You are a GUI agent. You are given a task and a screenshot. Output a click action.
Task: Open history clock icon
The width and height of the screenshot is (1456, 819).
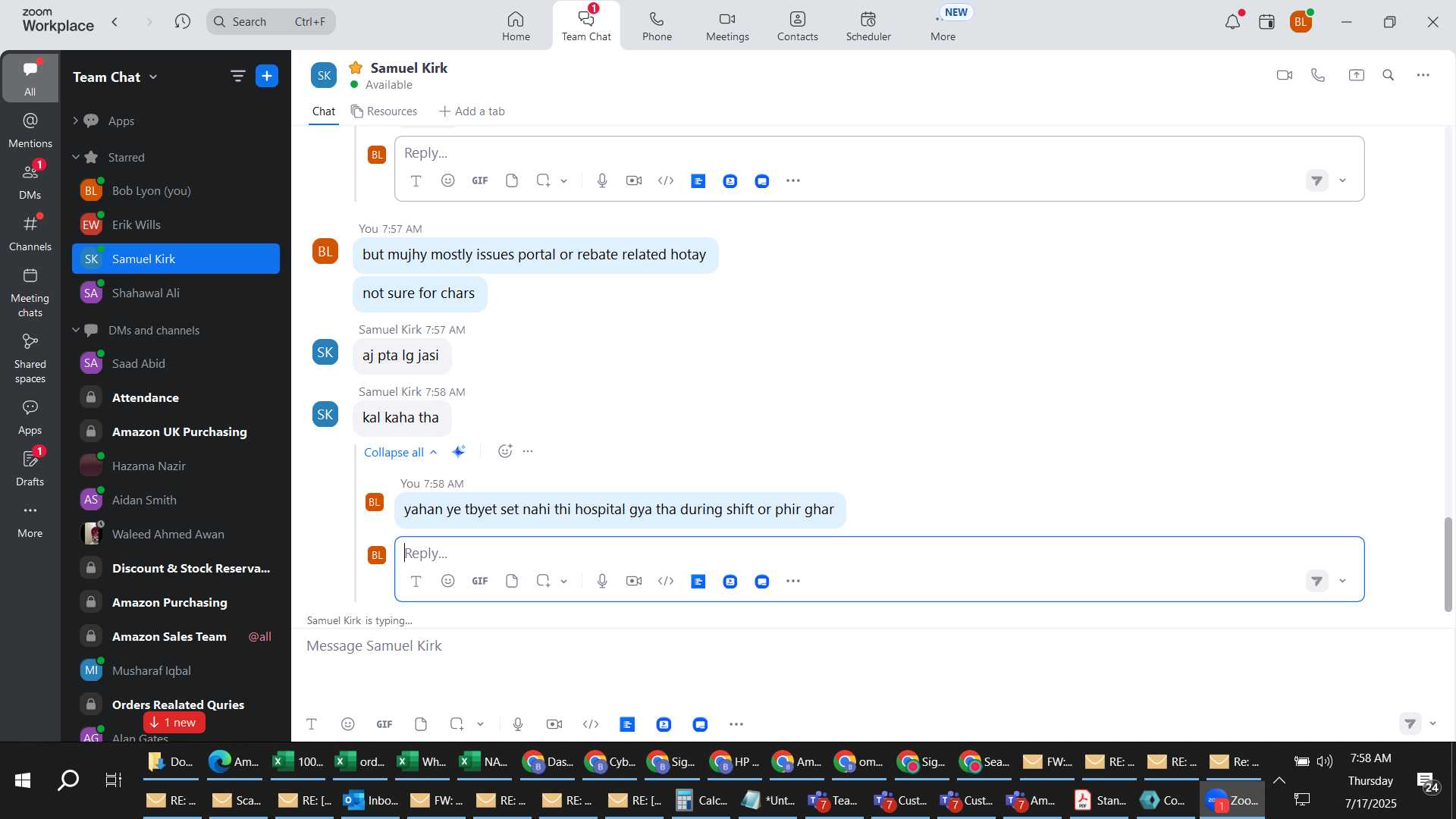(182, 22)
